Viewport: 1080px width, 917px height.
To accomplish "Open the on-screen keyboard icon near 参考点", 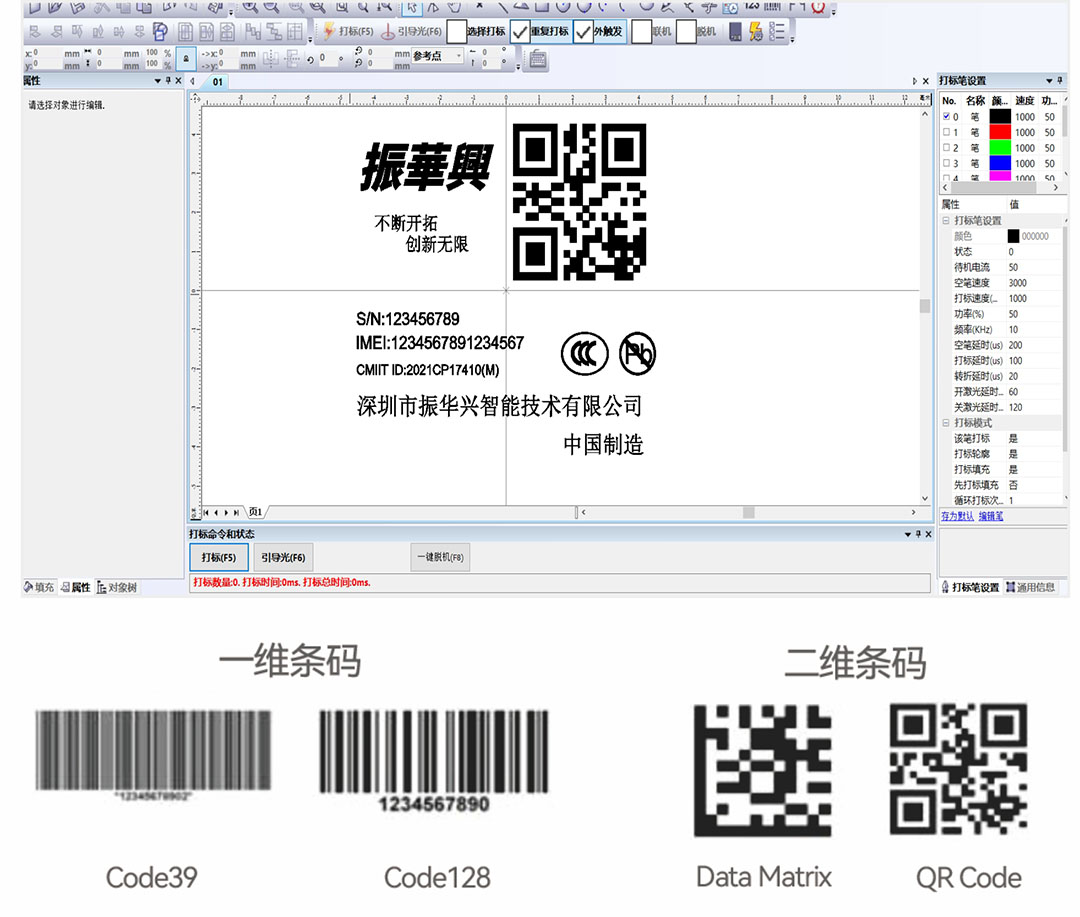I will click(x=538, y=58).
